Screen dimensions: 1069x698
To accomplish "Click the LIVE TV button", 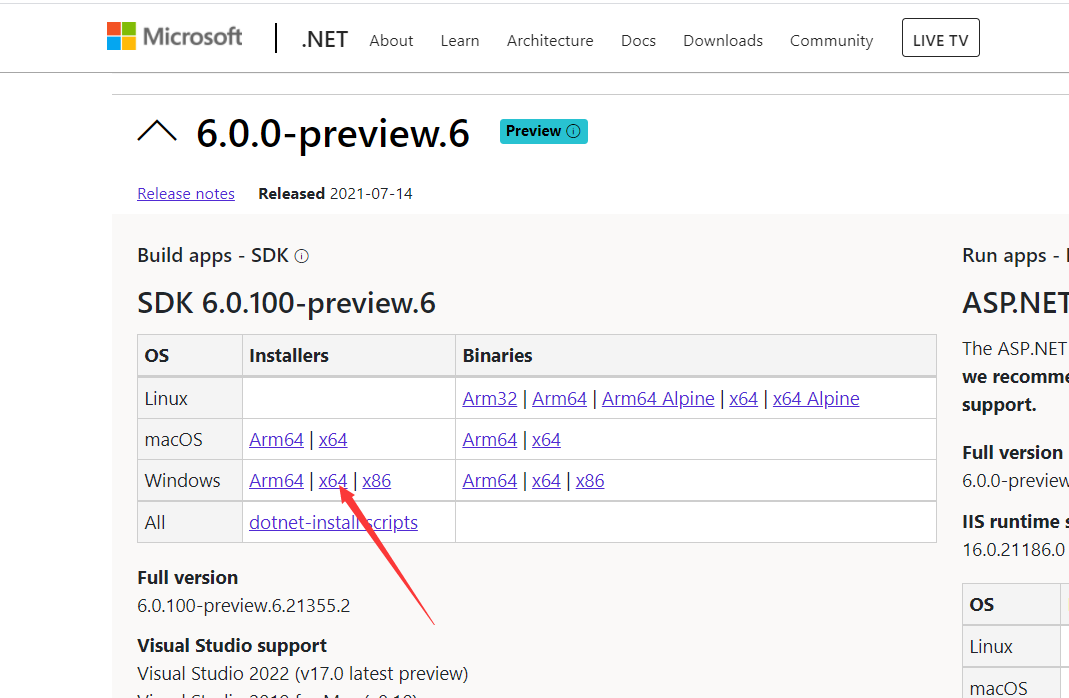I will coord(941,37).
